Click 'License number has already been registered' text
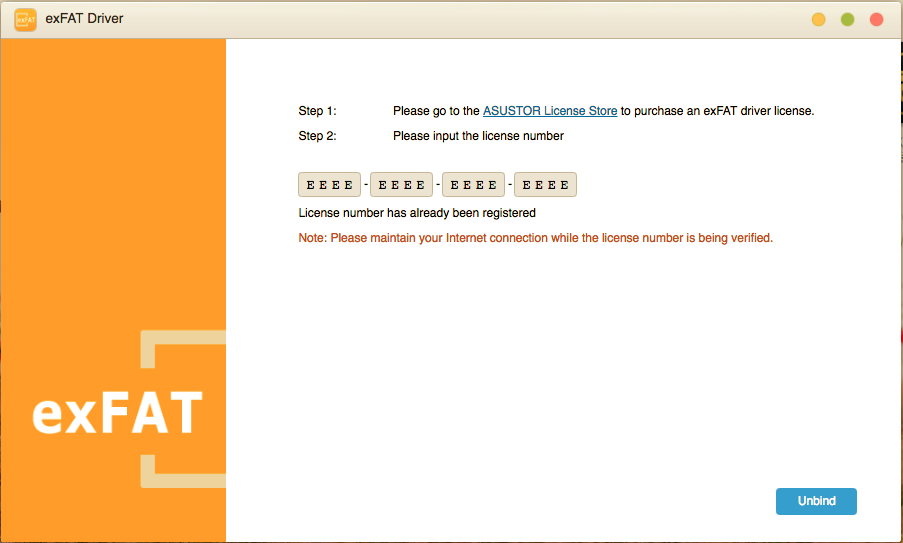 (417, 213)
